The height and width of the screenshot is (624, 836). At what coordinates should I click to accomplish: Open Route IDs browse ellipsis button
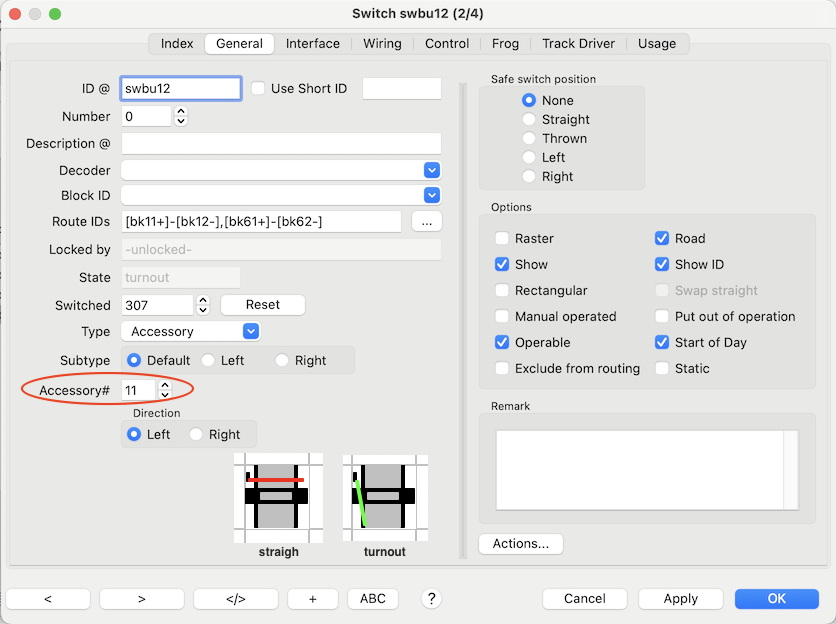pyautogui.click(x=426, y=222)
